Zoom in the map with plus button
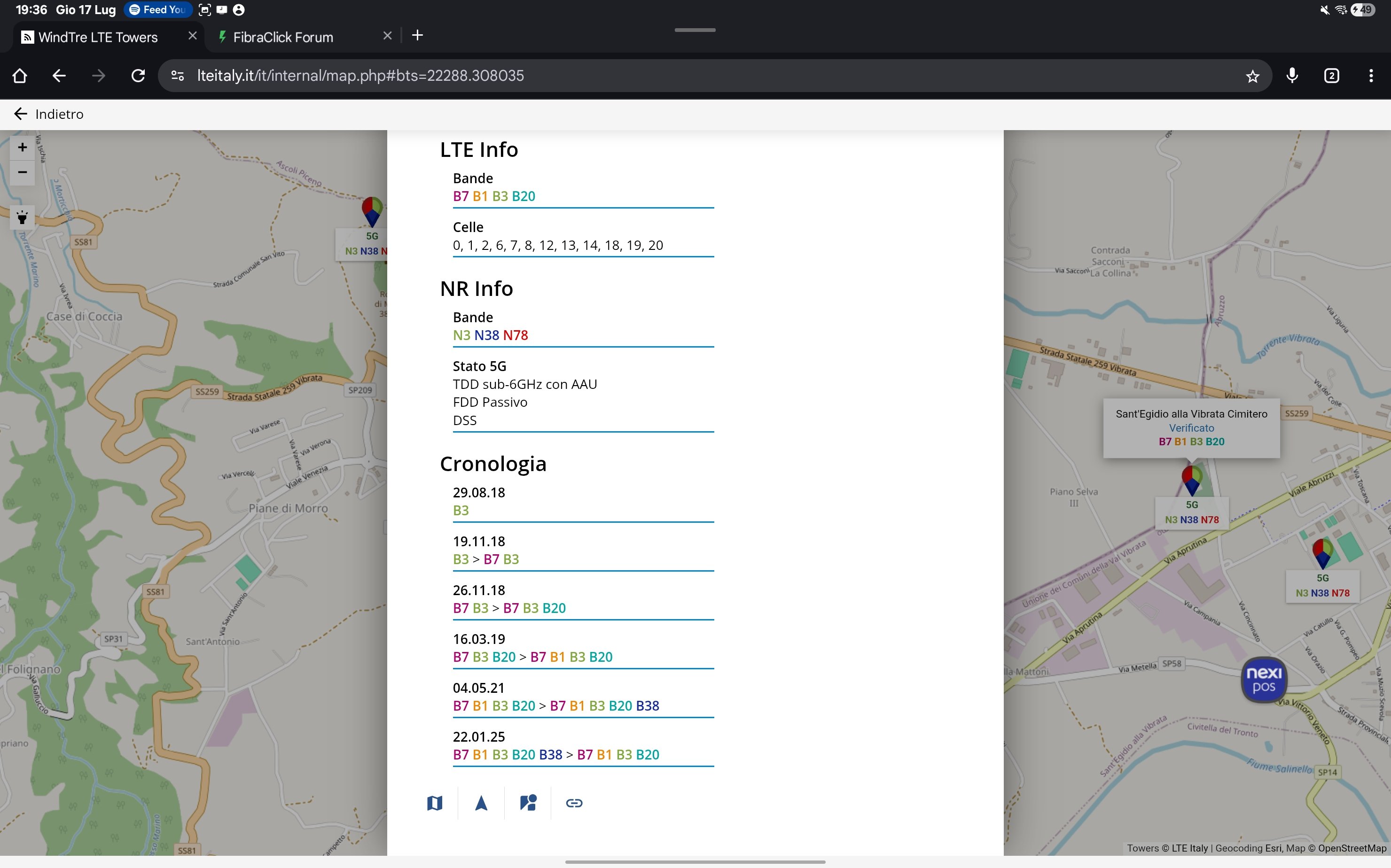The image size is (1391, 868). click(23, 147)
